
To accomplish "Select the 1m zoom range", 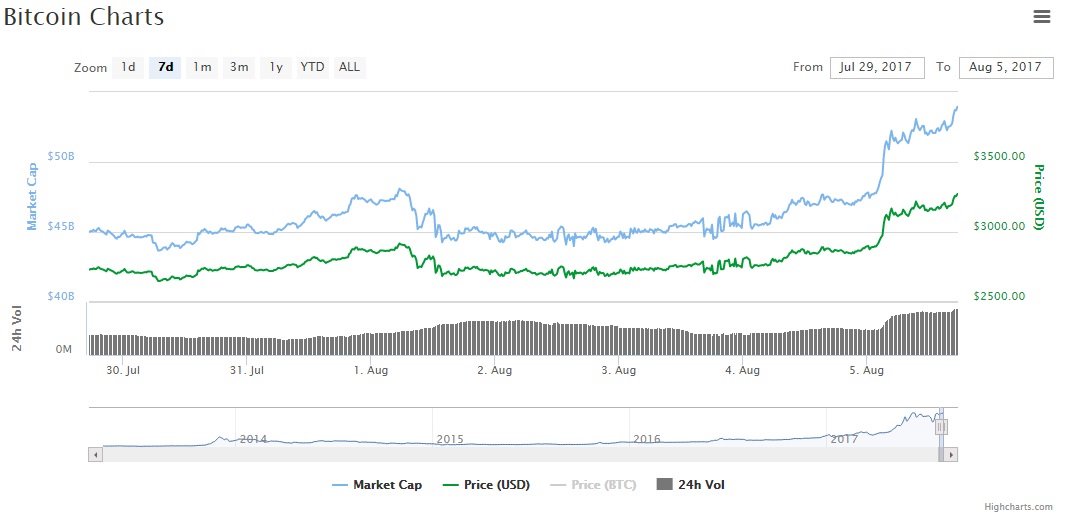I will point(202,67).
